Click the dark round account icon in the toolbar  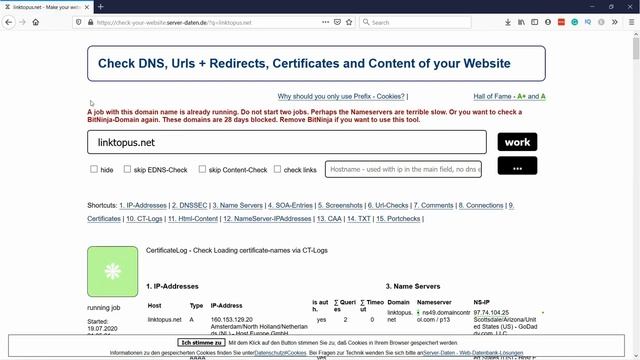coord(548,22)
